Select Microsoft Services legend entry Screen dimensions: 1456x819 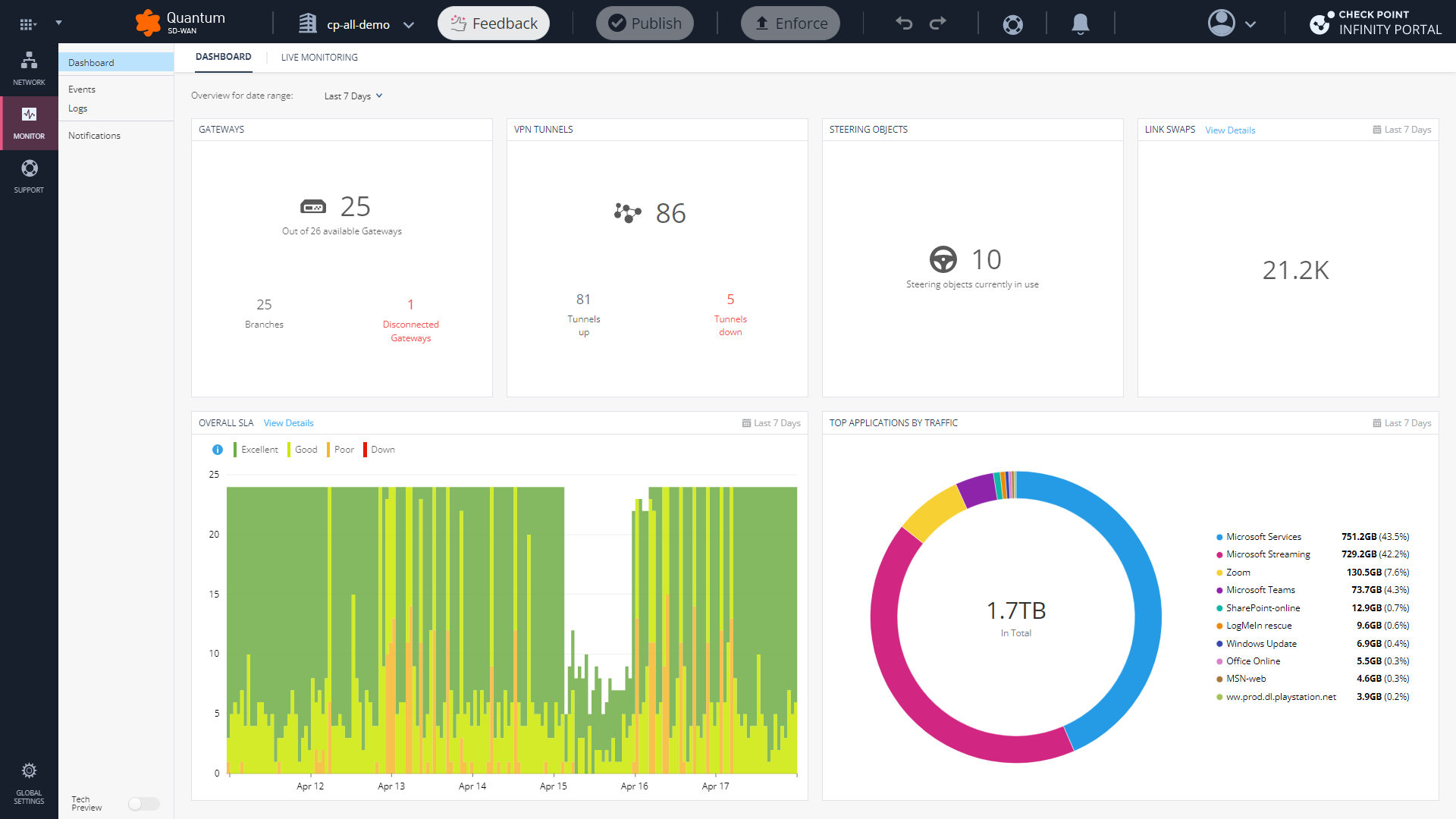click(x=1312, y=537)
